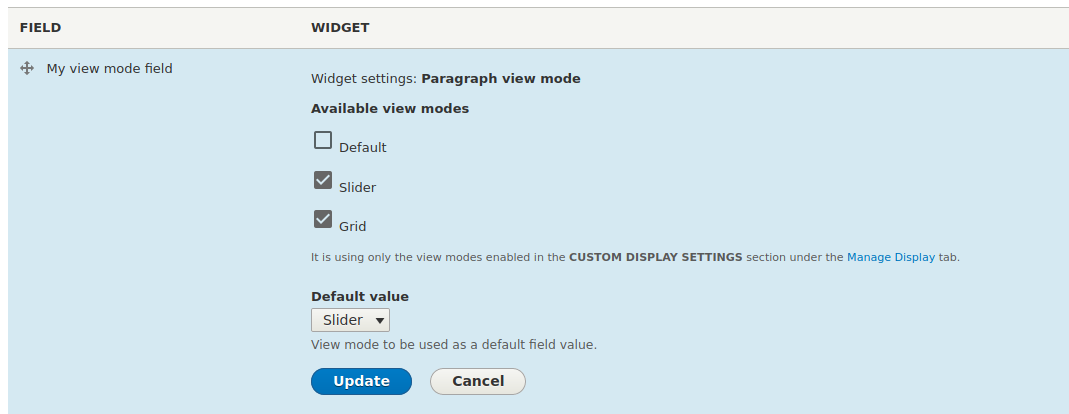Click the Grid checkbox text label

pos(352,226)
